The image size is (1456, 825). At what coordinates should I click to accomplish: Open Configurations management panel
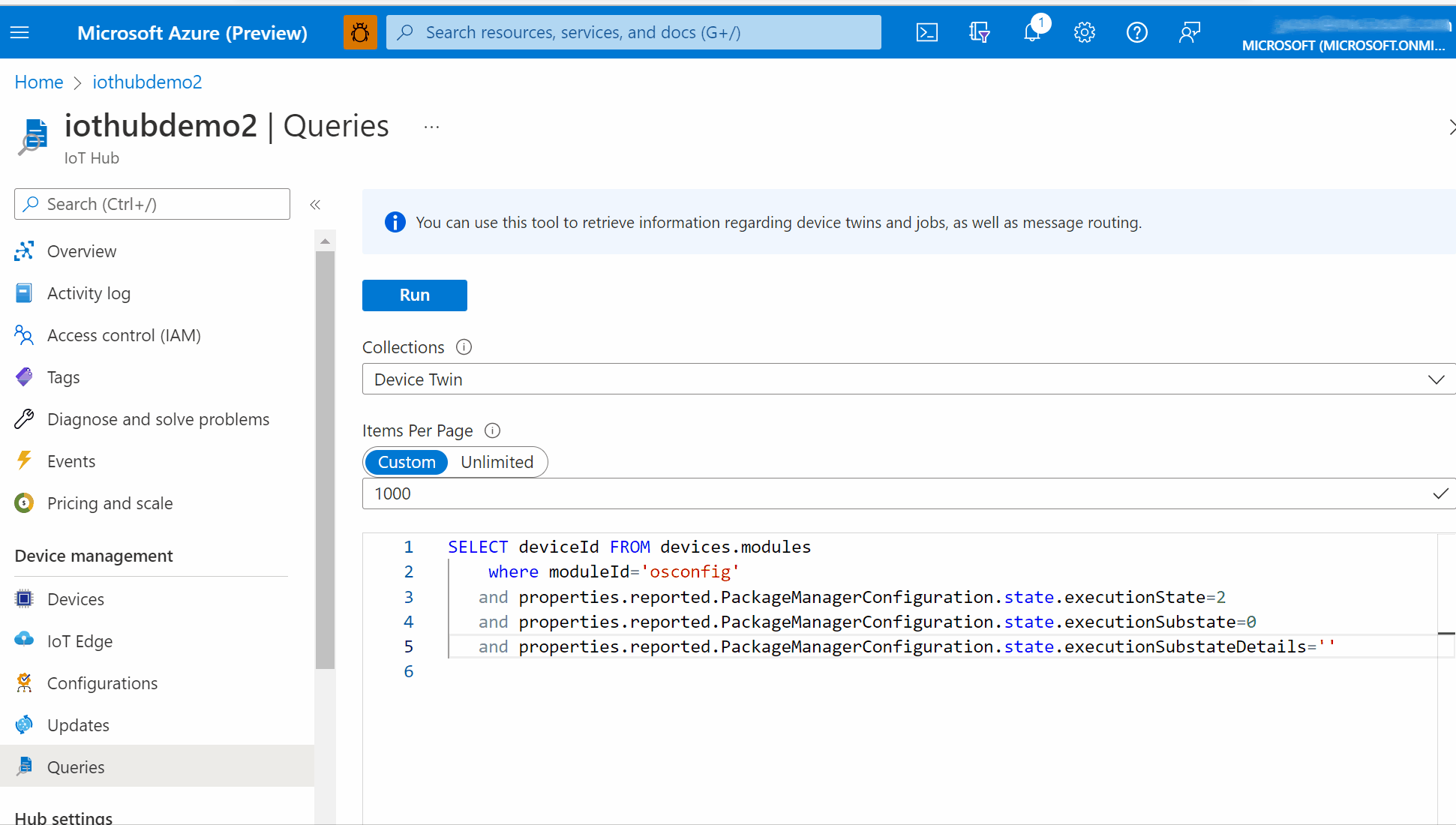103,682
